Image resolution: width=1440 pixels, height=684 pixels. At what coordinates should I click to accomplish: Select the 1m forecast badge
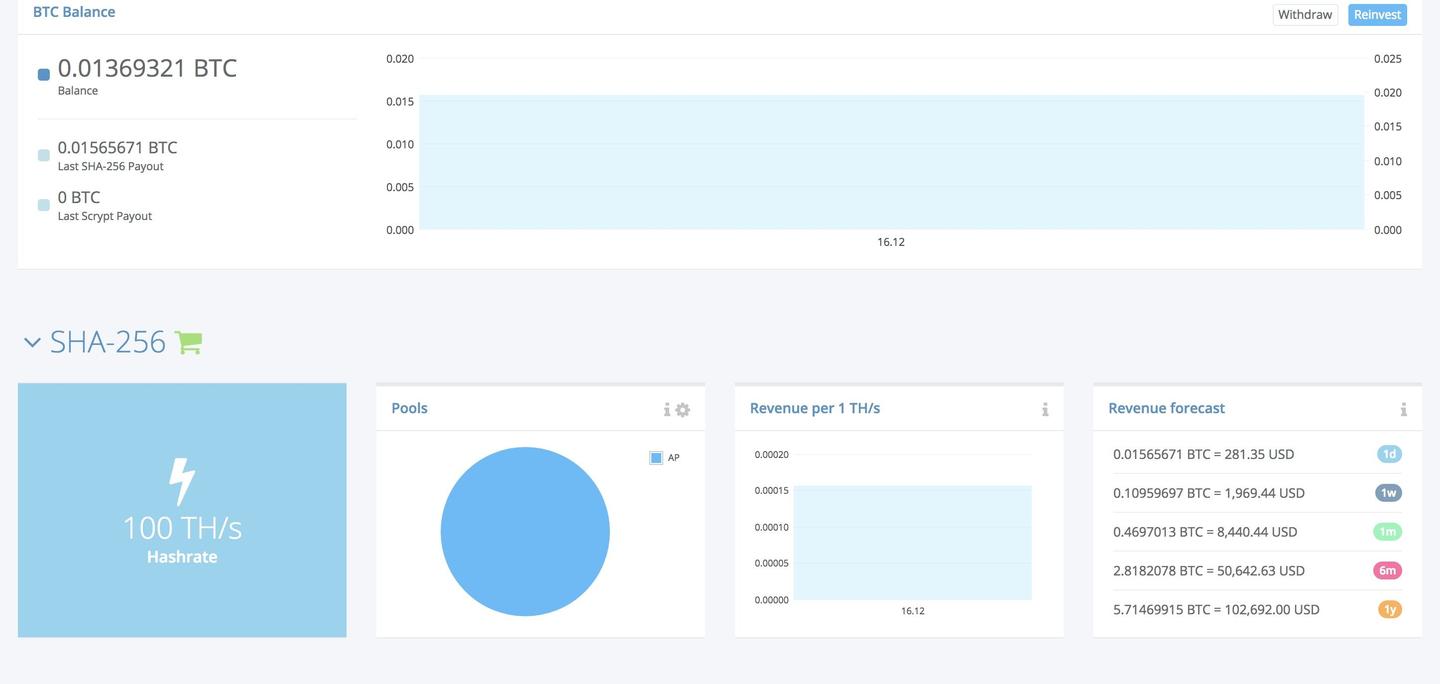click(x=1388, y=531)
